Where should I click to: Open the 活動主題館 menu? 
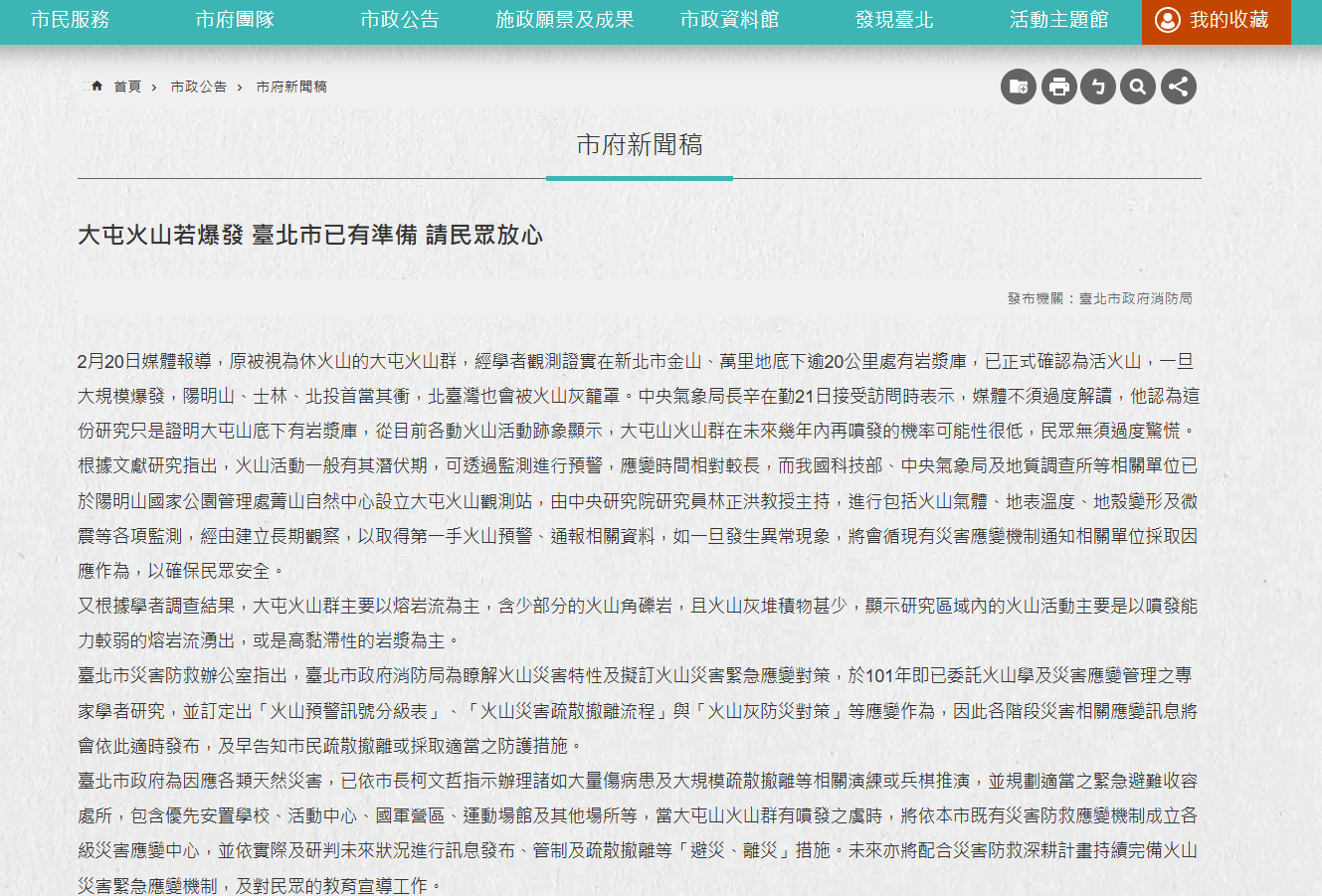click(x=1058, y=20)
